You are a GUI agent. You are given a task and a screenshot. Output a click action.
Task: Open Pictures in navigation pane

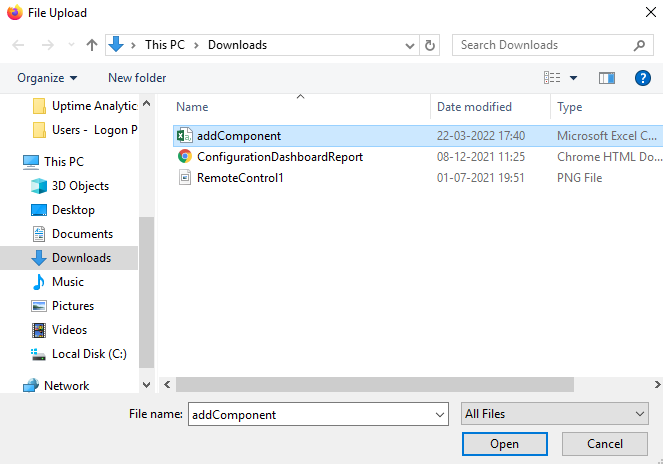tap(63, 306)
